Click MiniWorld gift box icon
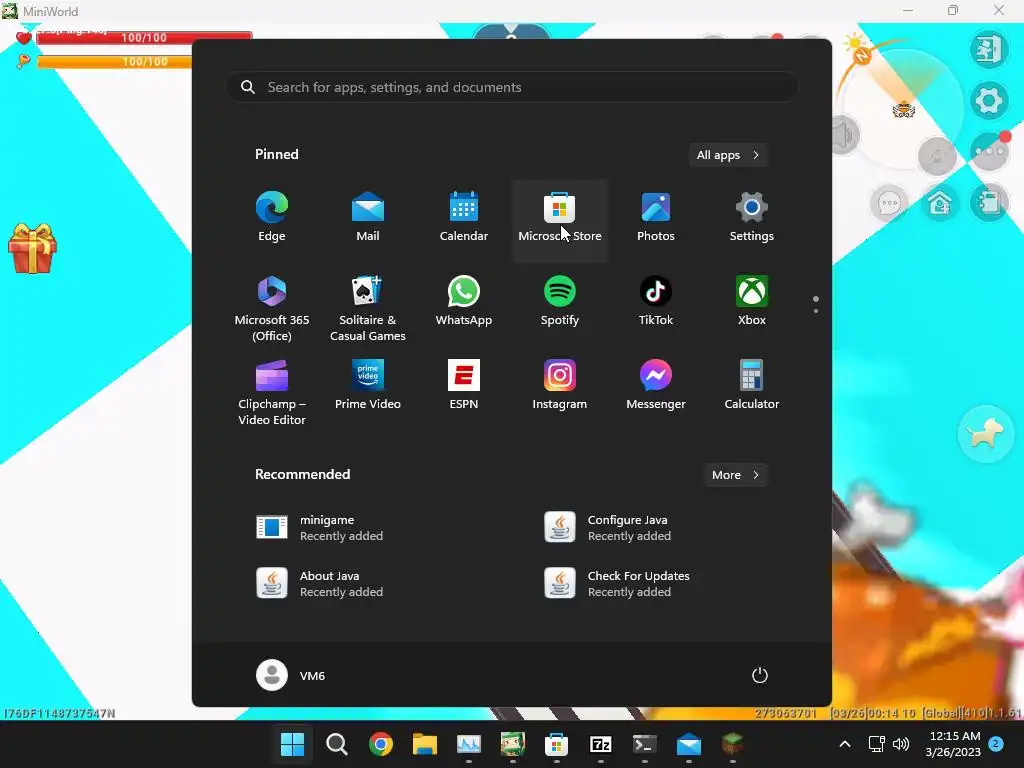This screenshot has width=1024, height=768. click(x=32, y=248)
